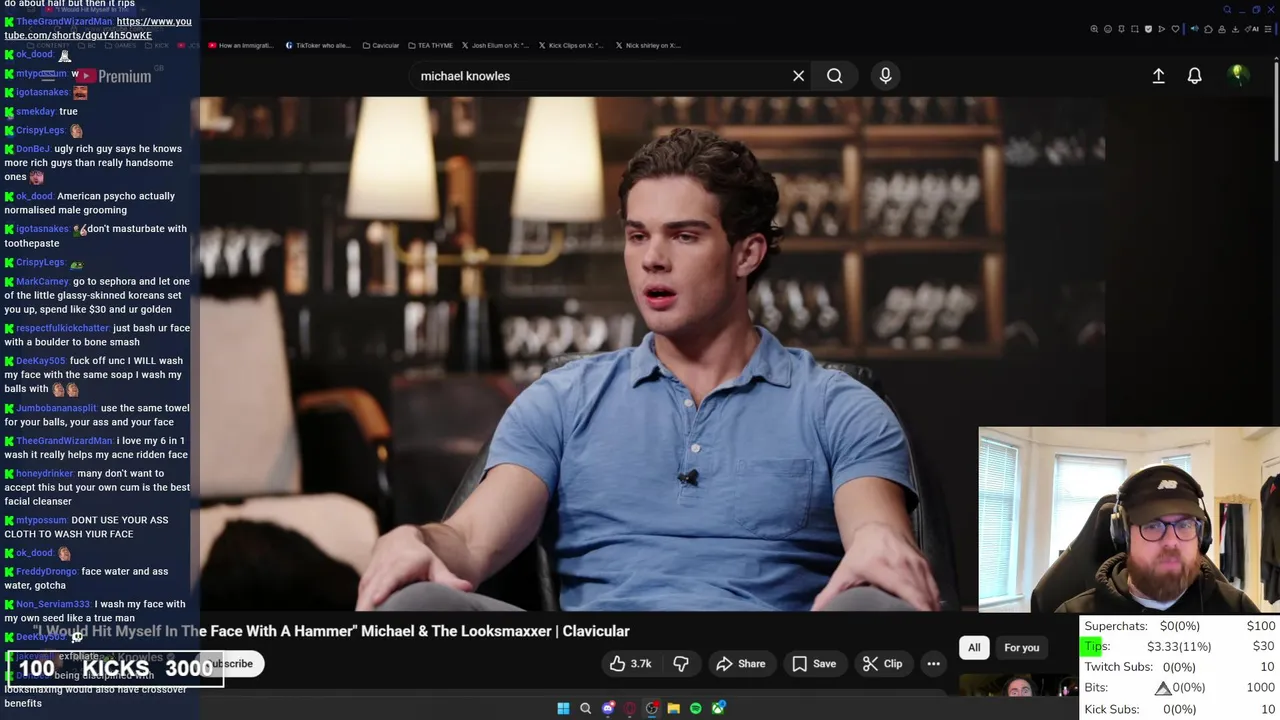Save the video to a playlist
This screenshot has width=1280, height=720.
[814, 664]
